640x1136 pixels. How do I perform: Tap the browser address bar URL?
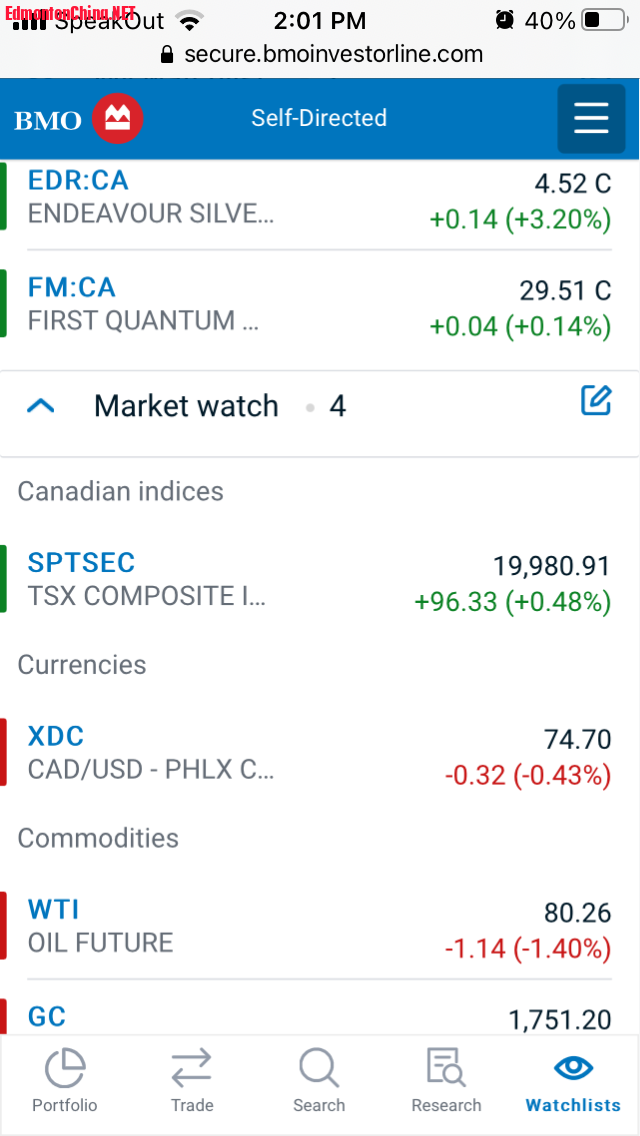click(x=333, y=54)
